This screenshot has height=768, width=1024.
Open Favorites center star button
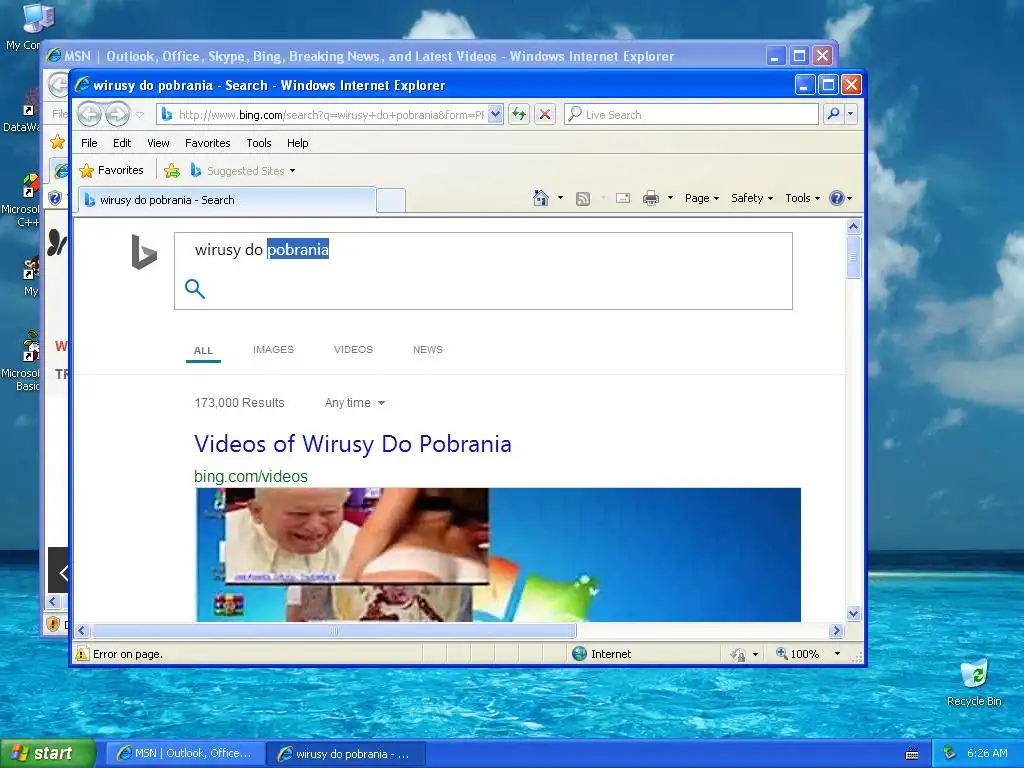click(111, 170)
